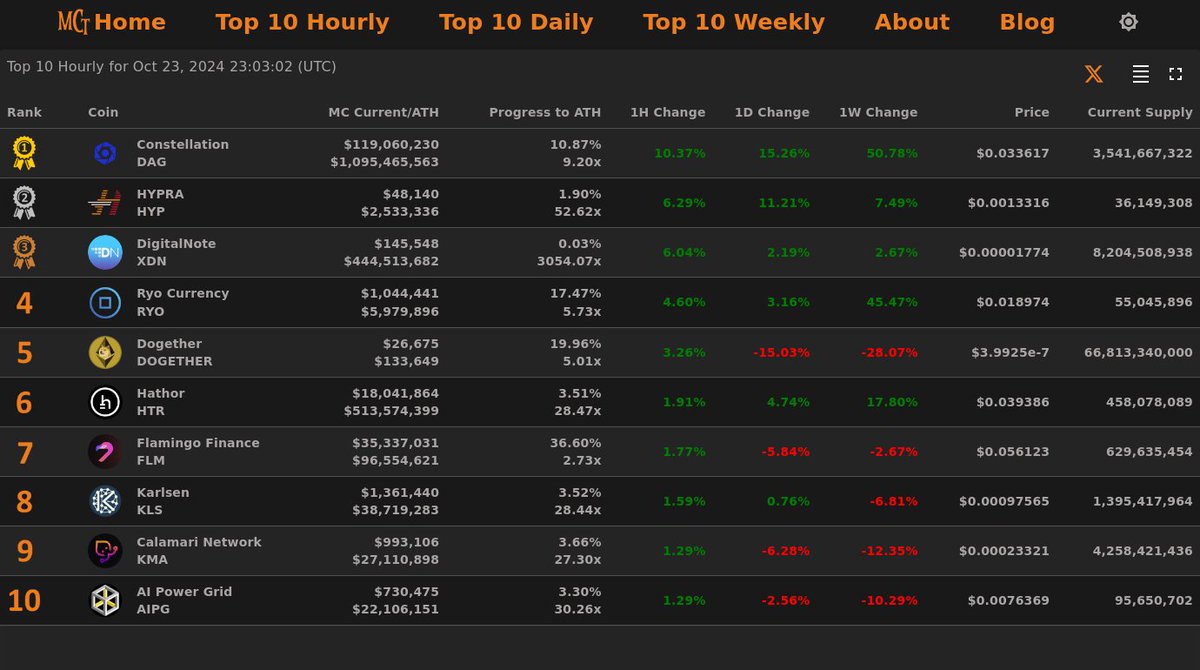This screenshot has width=1200, height=670.
Task: Sort by MC Current/ATH column header
Action: pyautogui.click(x=384, y=113)
